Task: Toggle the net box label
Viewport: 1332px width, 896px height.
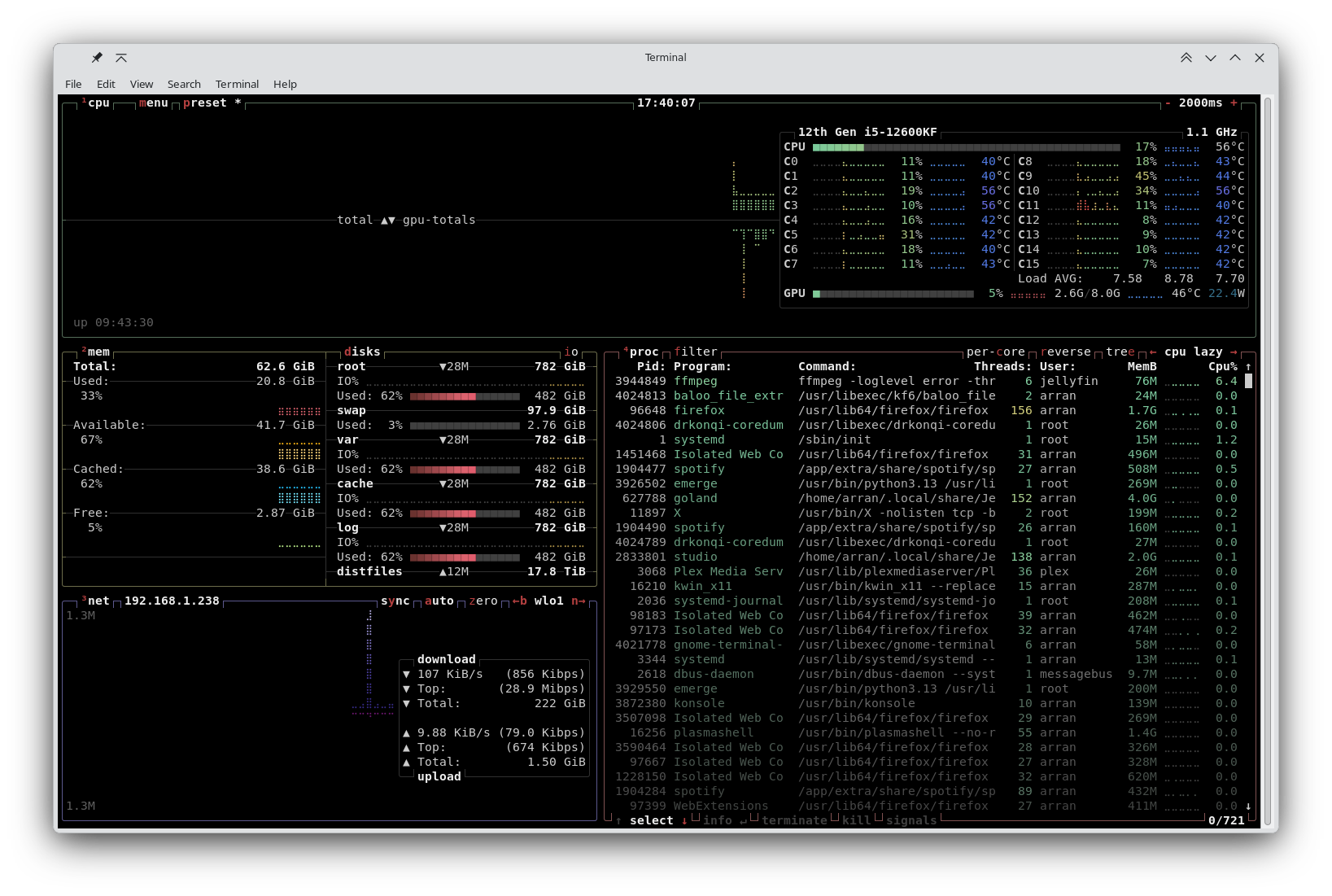Action: click(x=95, y=601)
